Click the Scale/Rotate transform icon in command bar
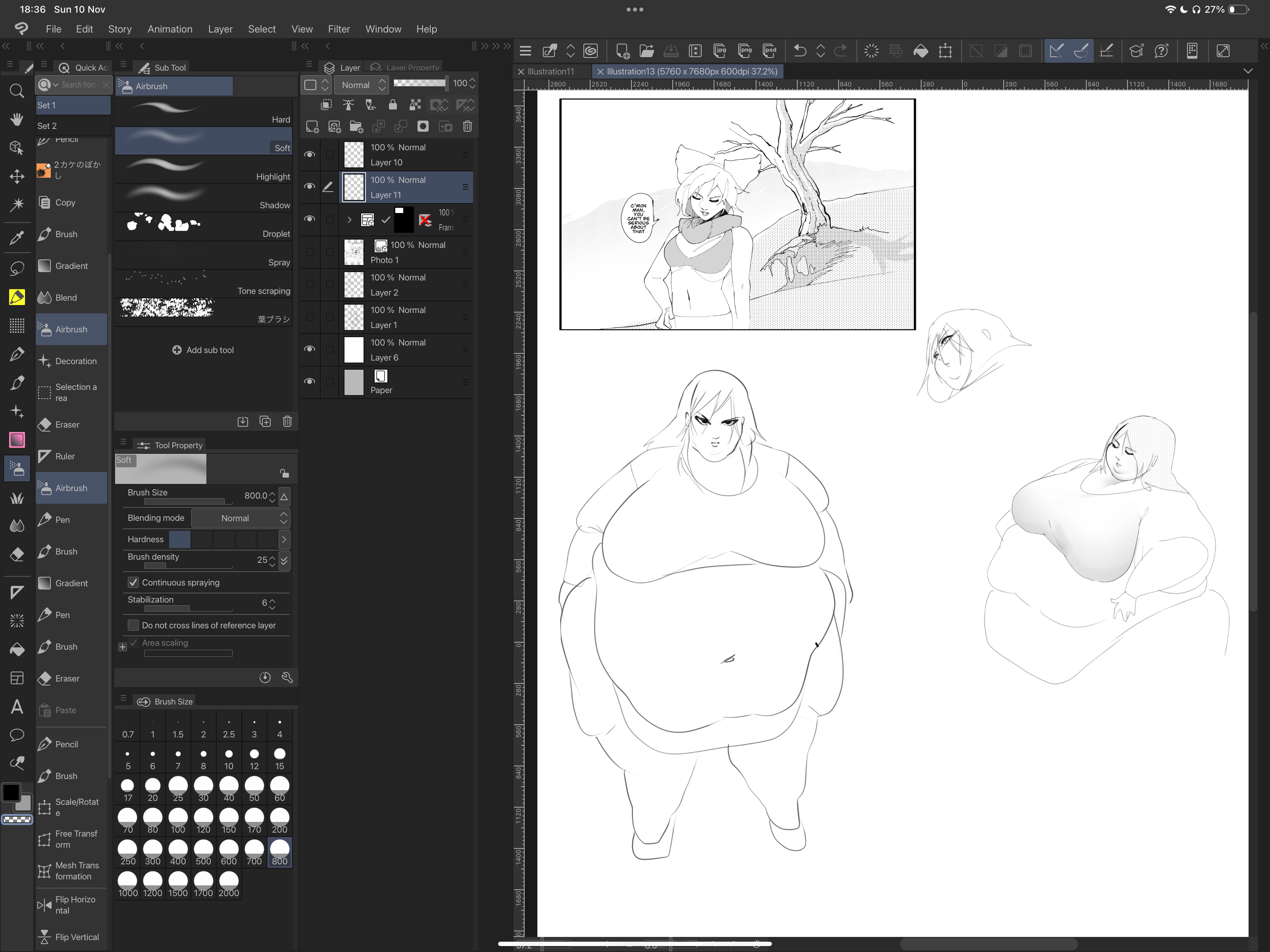 point(945,51)
